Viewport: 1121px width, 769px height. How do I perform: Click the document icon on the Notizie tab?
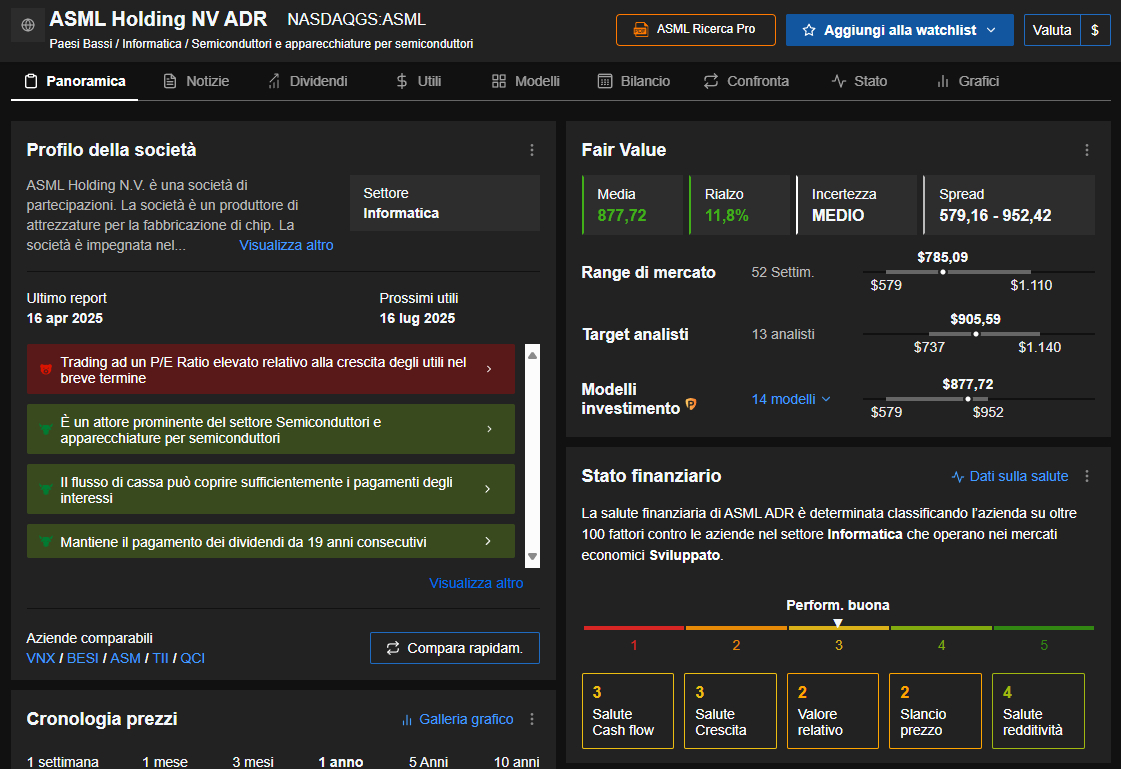click(x=169, y=81)
